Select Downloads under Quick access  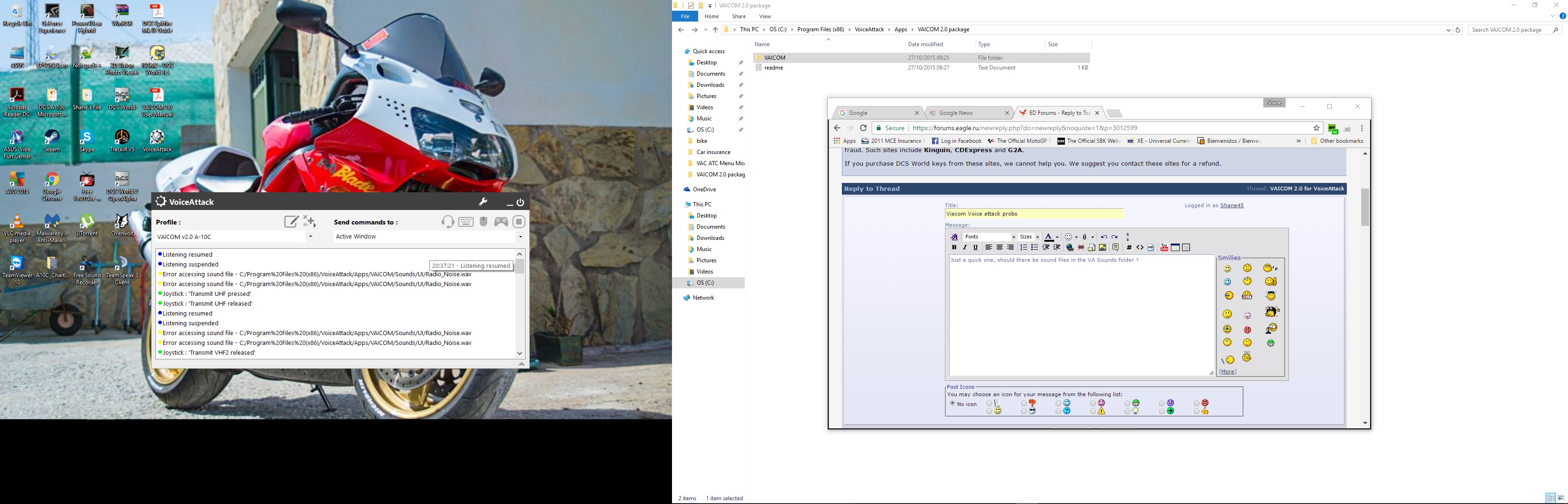[710, 85]
